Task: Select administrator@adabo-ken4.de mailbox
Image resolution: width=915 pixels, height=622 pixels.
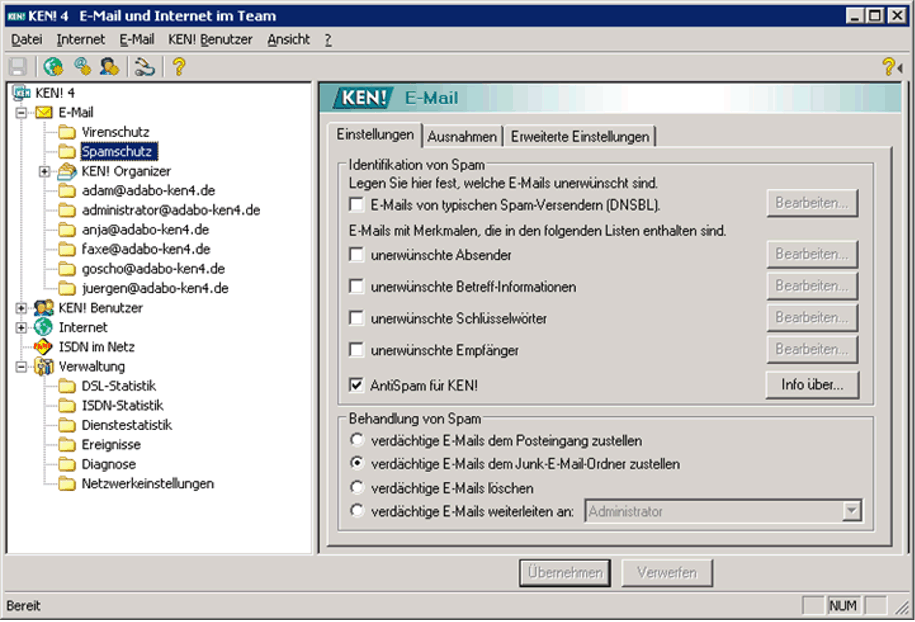Action: pyautogui.click(x=171, y=210)
